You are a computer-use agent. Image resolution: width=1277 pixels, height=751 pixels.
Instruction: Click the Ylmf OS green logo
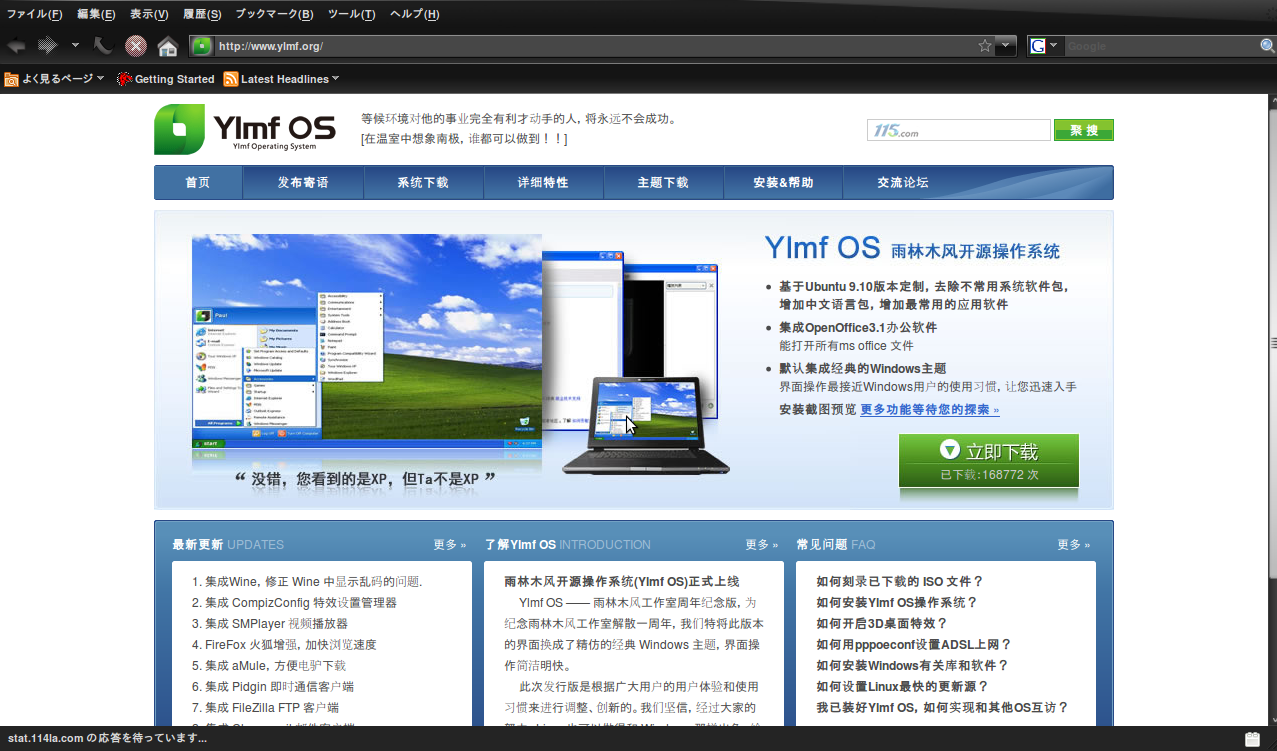[178, 130]
